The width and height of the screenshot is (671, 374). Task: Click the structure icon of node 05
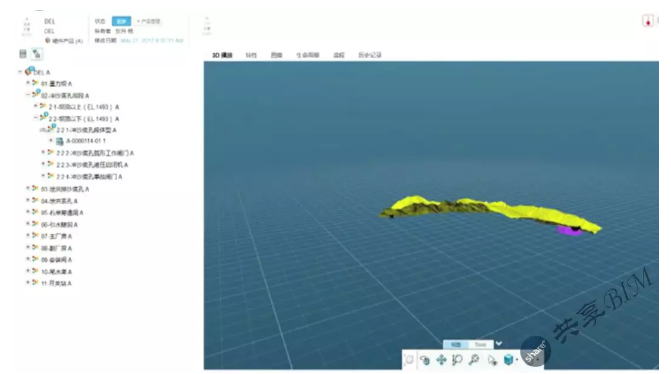pyautogui.click(x=35, y=212)
